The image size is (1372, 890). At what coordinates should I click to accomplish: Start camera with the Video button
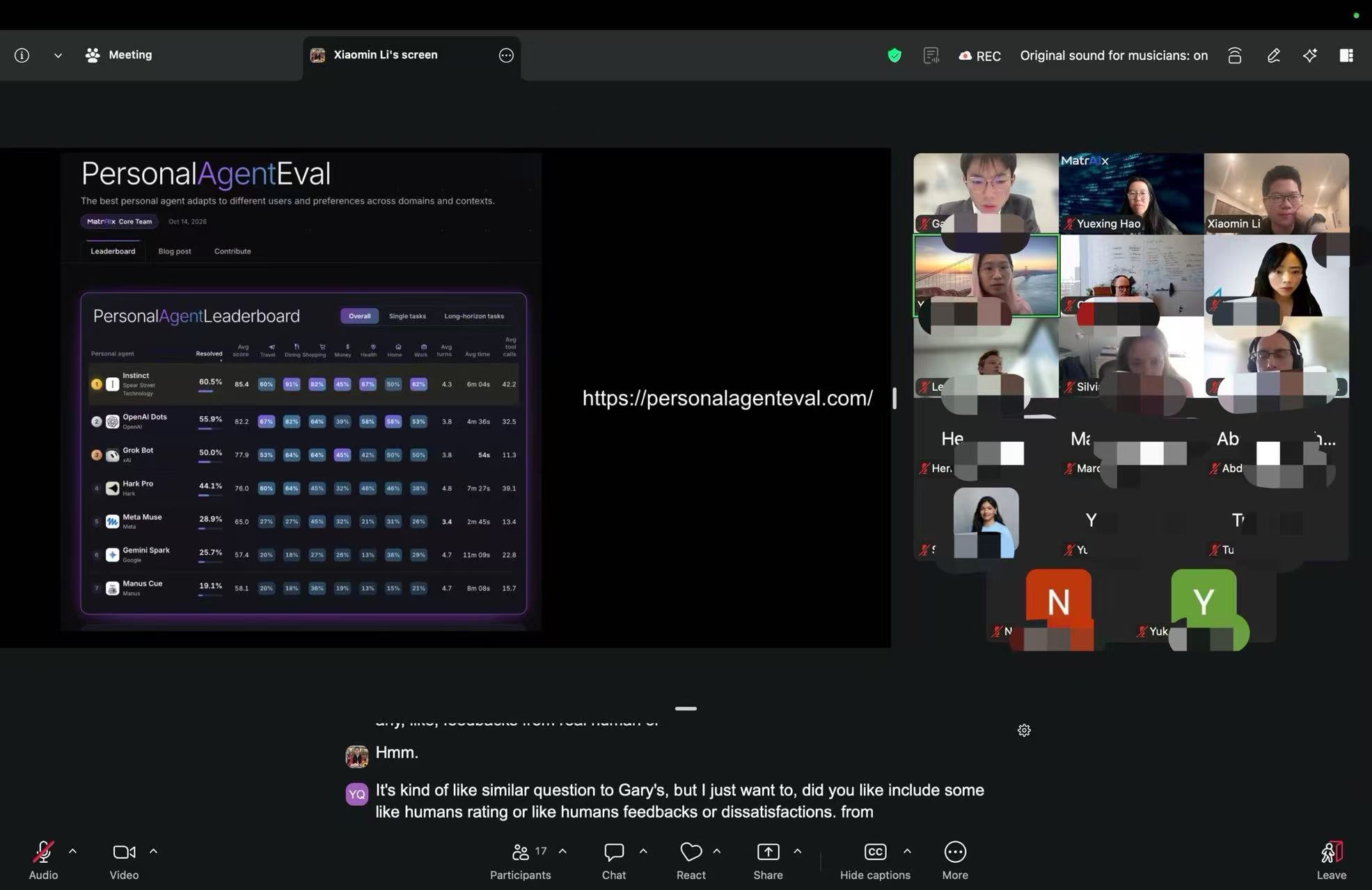pos(124,860)
